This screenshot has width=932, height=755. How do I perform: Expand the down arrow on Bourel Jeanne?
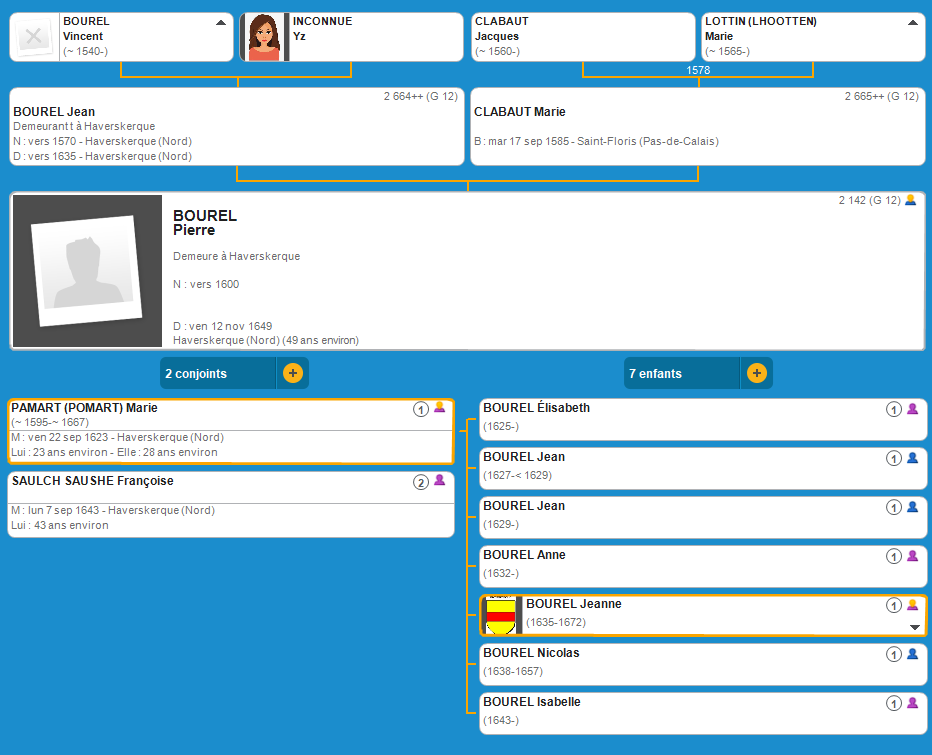tap(914, 627)
